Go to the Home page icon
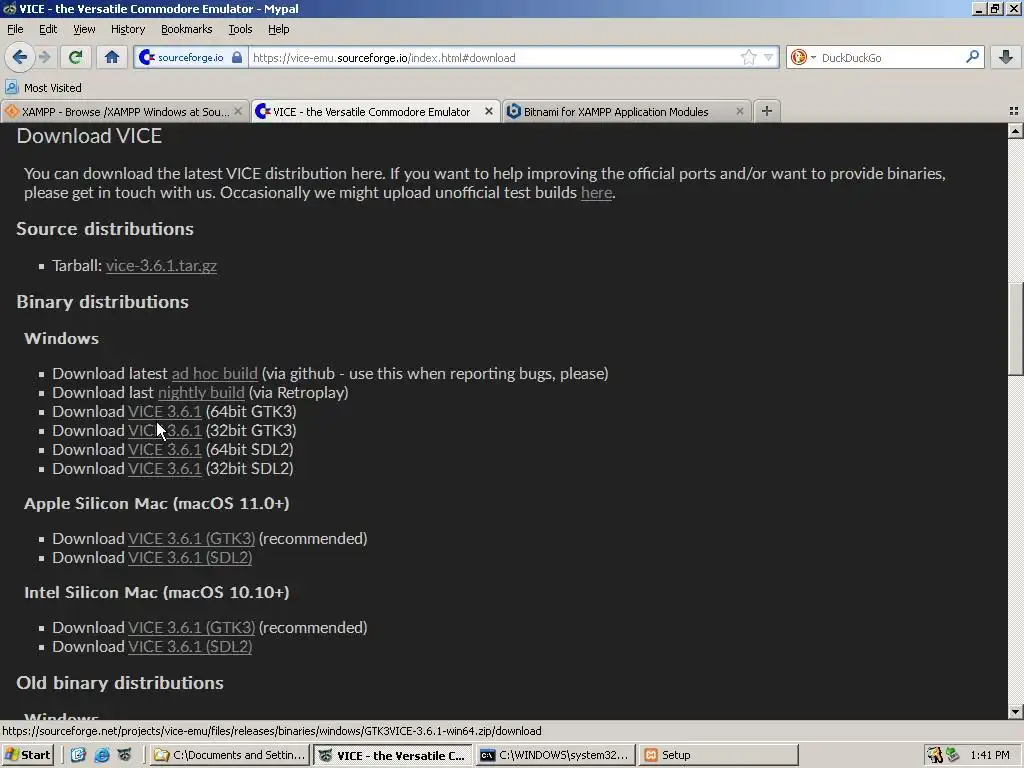Screen dimensions: 1024x768 112,57
